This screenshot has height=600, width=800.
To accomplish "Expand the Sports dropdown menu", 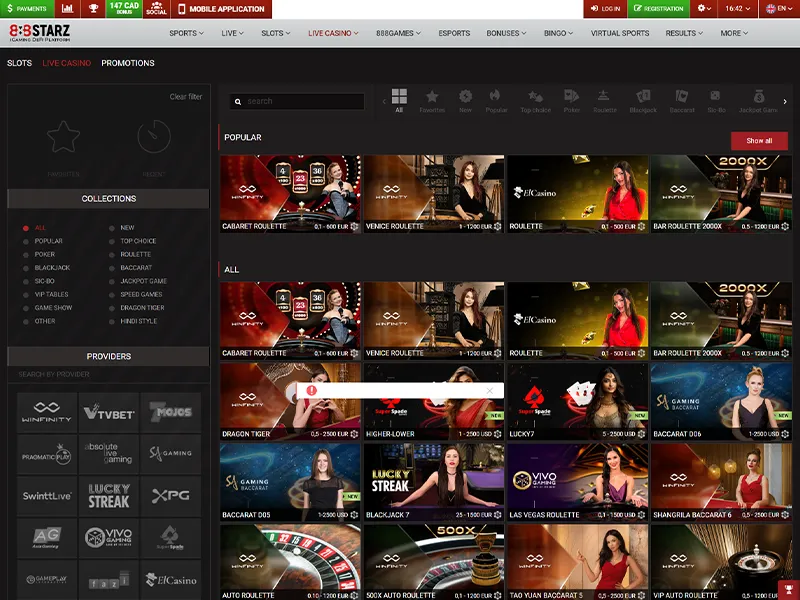I will [x=186, y=33].
